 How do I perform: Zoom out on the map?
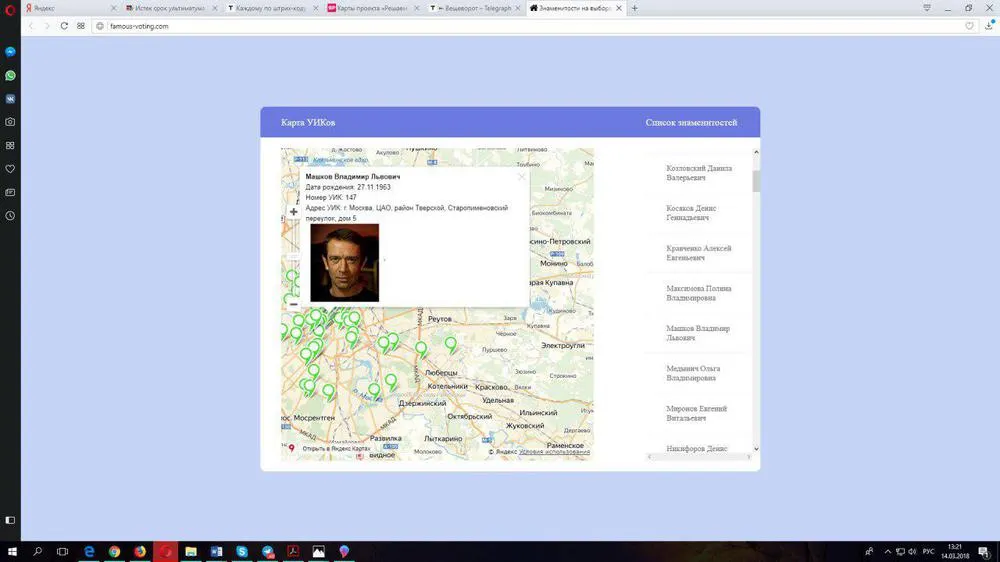coord(293,304)
